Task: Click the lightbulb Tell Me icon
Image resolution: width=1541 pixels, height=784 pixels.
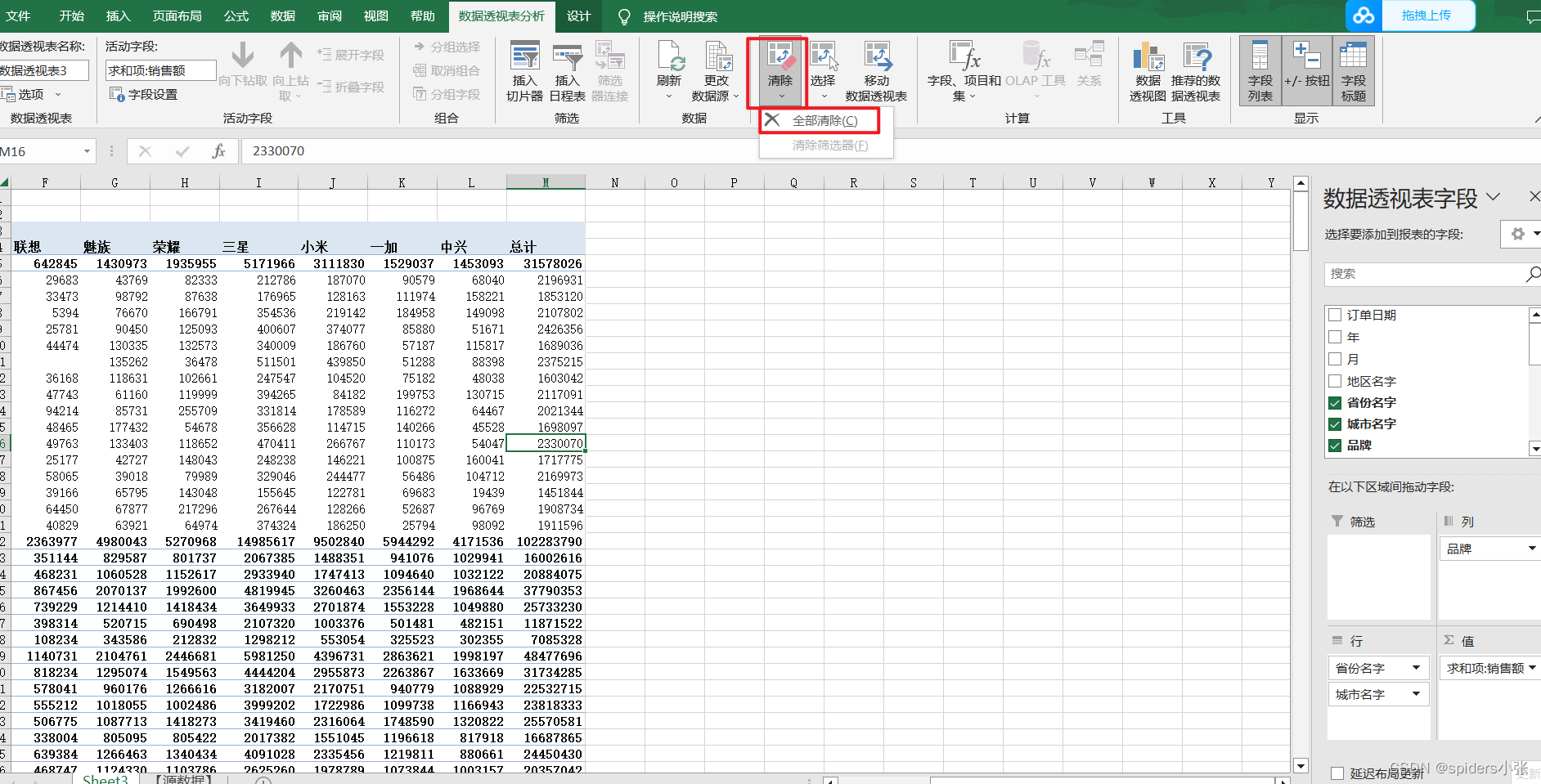Action: coord(624,16)
